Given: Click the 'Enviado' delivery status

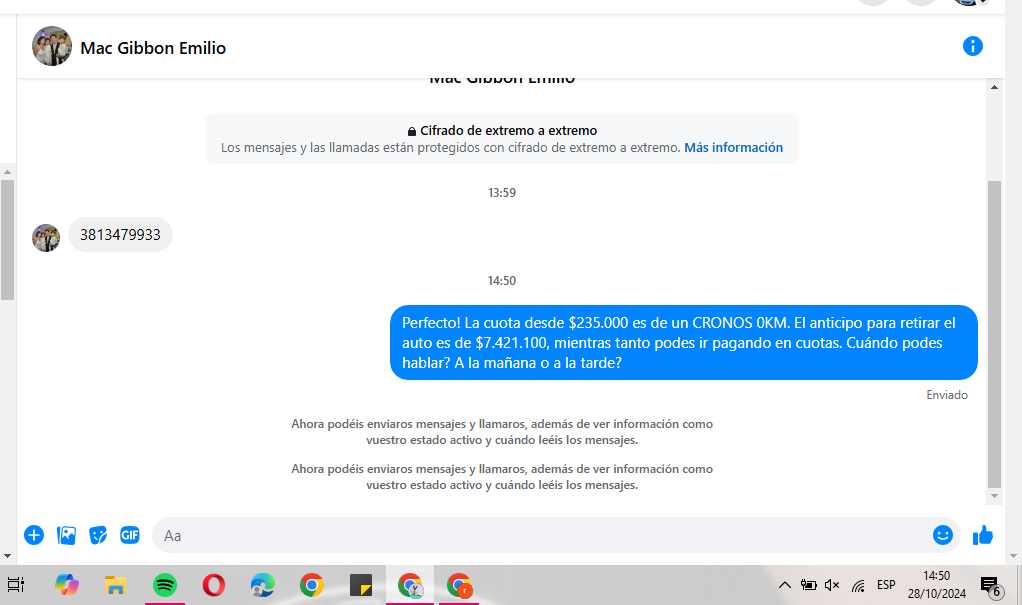Looking at the screenshot, I should tap(947, 394).
